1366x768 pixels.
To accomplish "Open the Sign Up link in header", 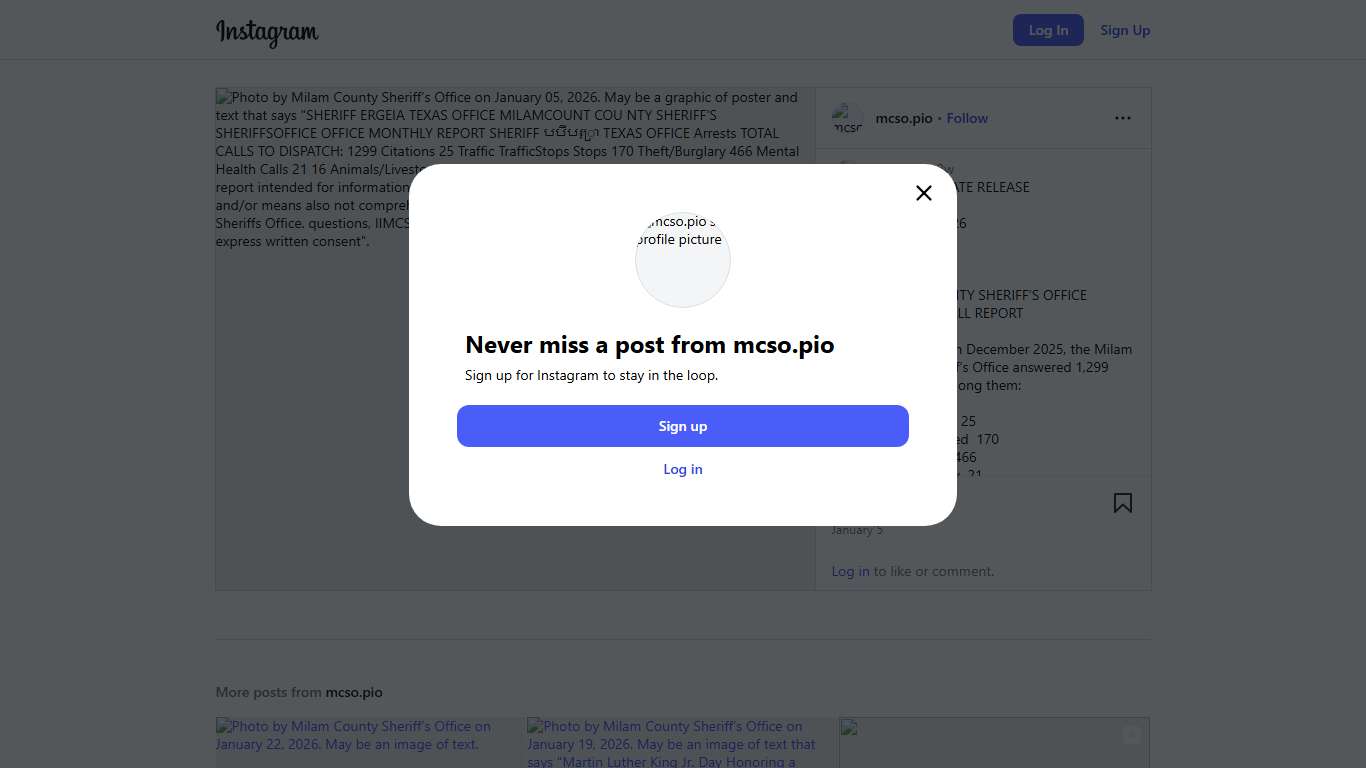I will coord(1125,30).
